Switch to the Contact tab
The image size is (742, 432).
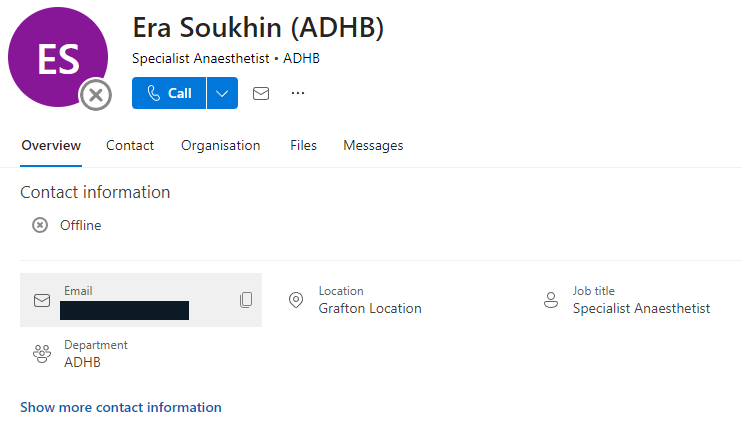[130, 145]
